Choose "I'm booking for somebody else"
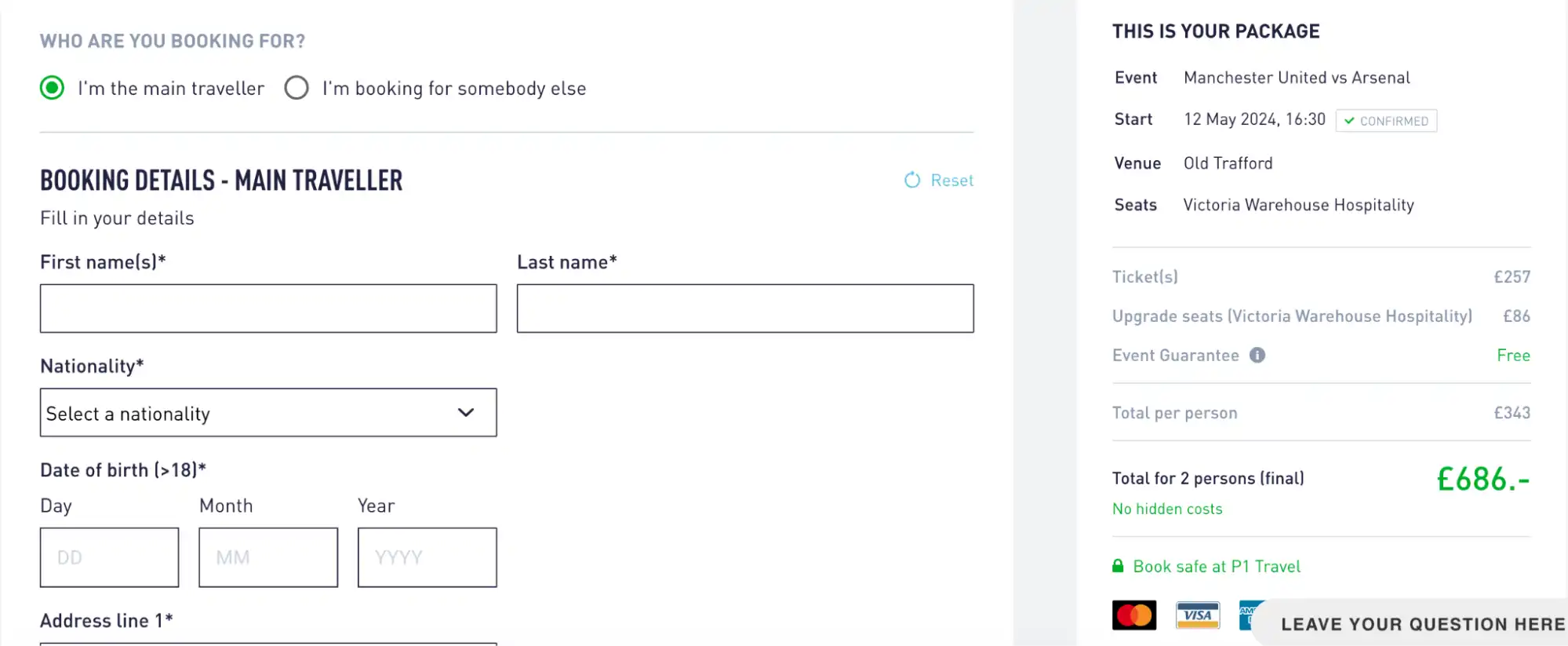The height and width of the screenshot is (646, 1568). [297, 88]
